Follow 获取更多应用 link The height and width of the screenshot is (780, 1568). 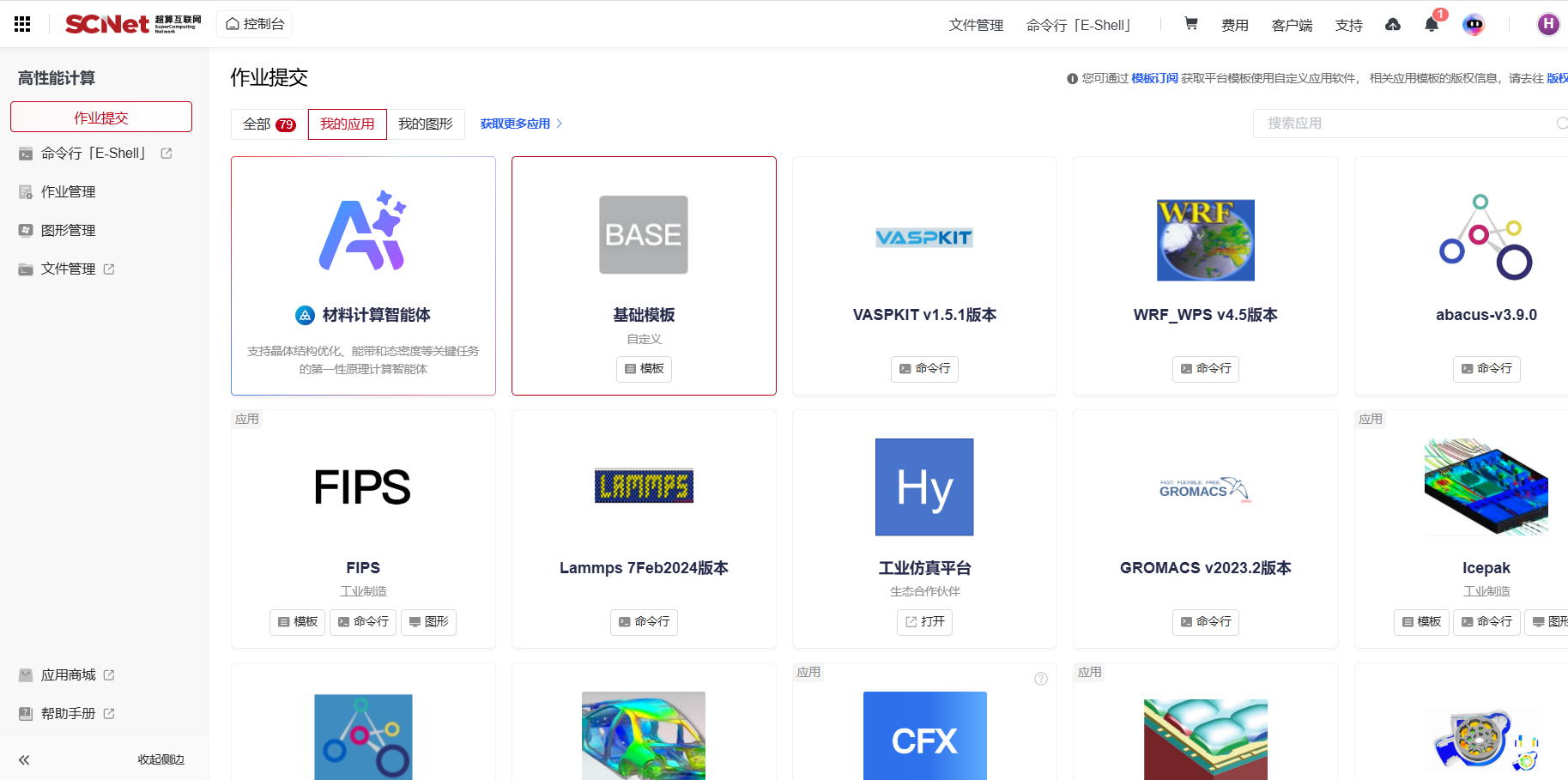click(x=521, y=124)
